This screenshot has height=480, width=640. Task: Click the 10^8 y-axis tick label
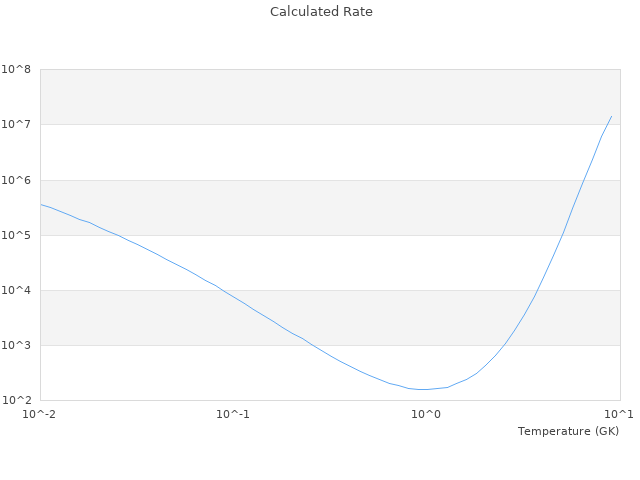coord(16,70)
